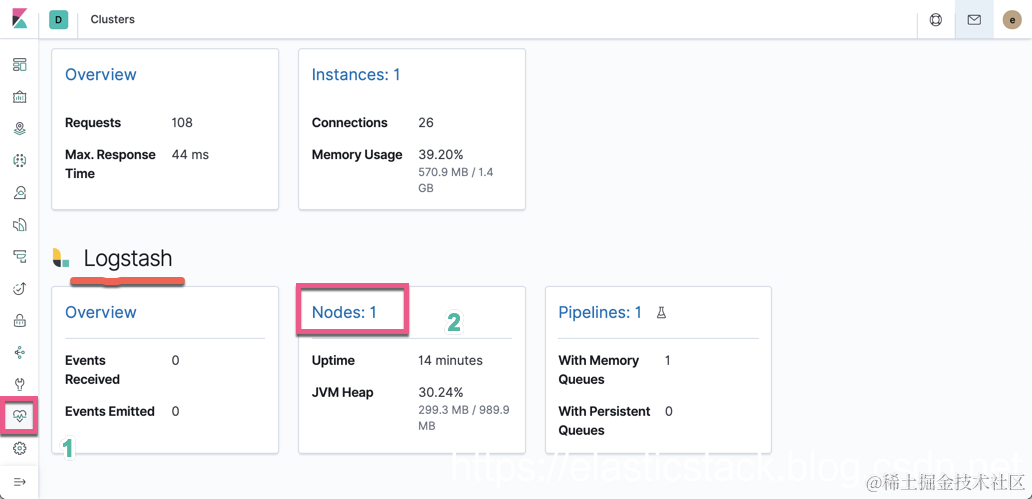Viewport: 1032px width, 499px height.
Task: Click the beta flask icon beside Pipelines
Action: [x=661, y=313]
